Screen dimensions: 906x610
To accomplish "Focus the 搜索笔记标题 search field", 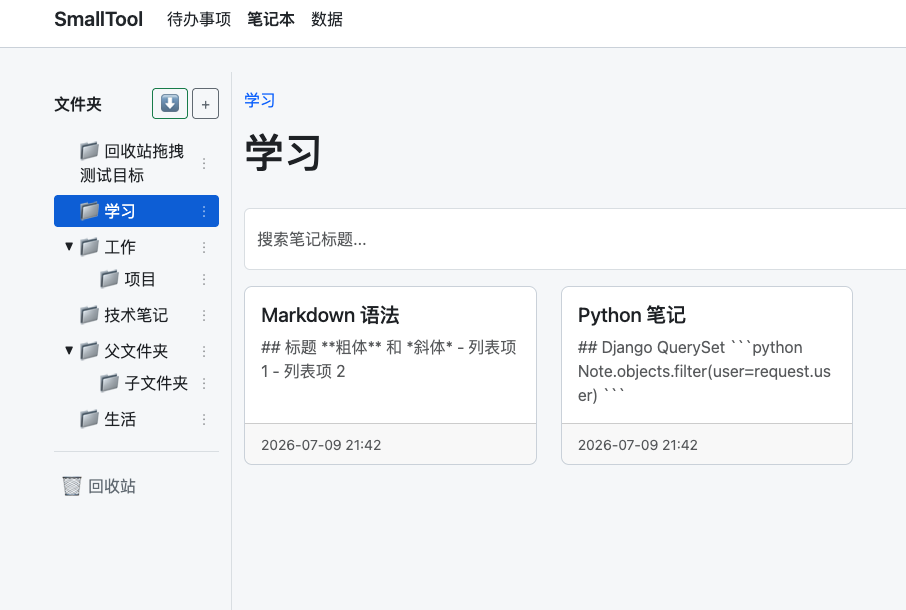I will tap(575, 239).
